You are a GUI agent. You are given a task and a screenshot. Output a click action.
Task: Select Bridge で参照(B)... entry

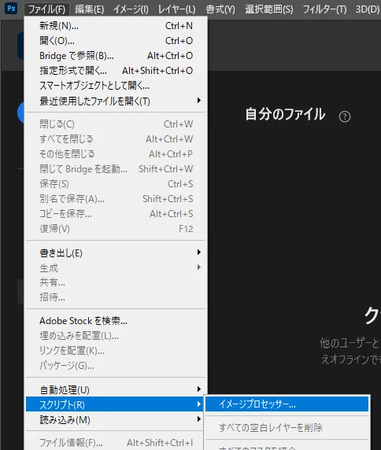tap(116, 56)
